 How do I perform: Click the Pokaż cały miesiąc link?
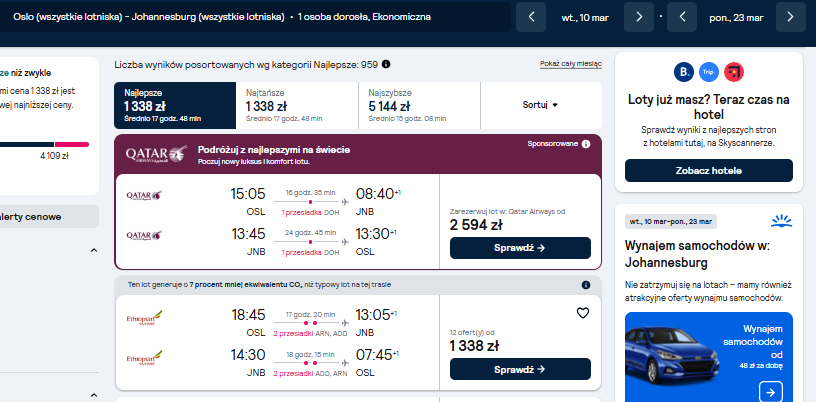click(x=571, y=64)
